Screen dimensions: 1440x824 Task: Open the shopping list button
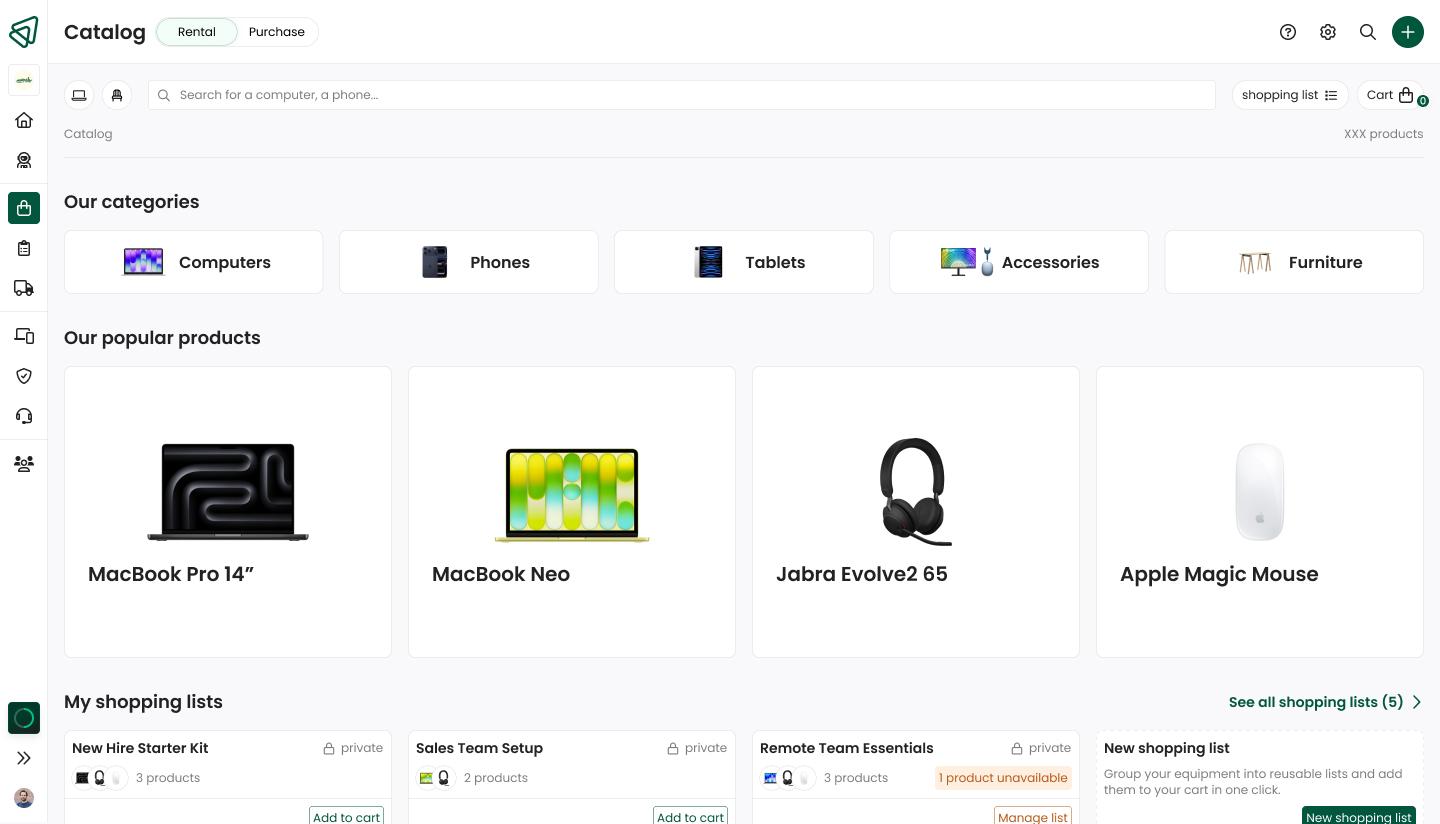[x=1290, y=95]
